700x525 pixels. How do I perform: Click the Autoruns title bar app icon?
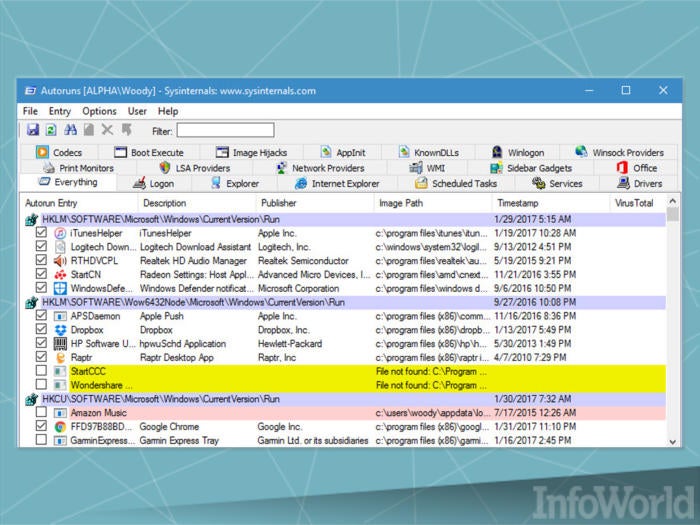click(30, 91)
